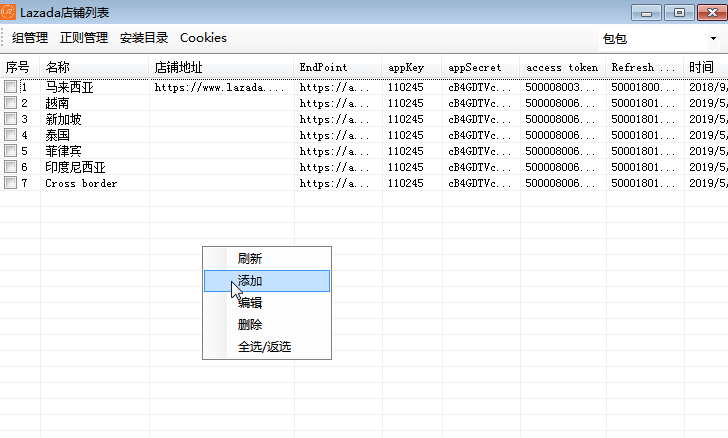This screenshot has height=438, width=728.
Task: Open the 包包 dropdown list
Action: (713, 39)
